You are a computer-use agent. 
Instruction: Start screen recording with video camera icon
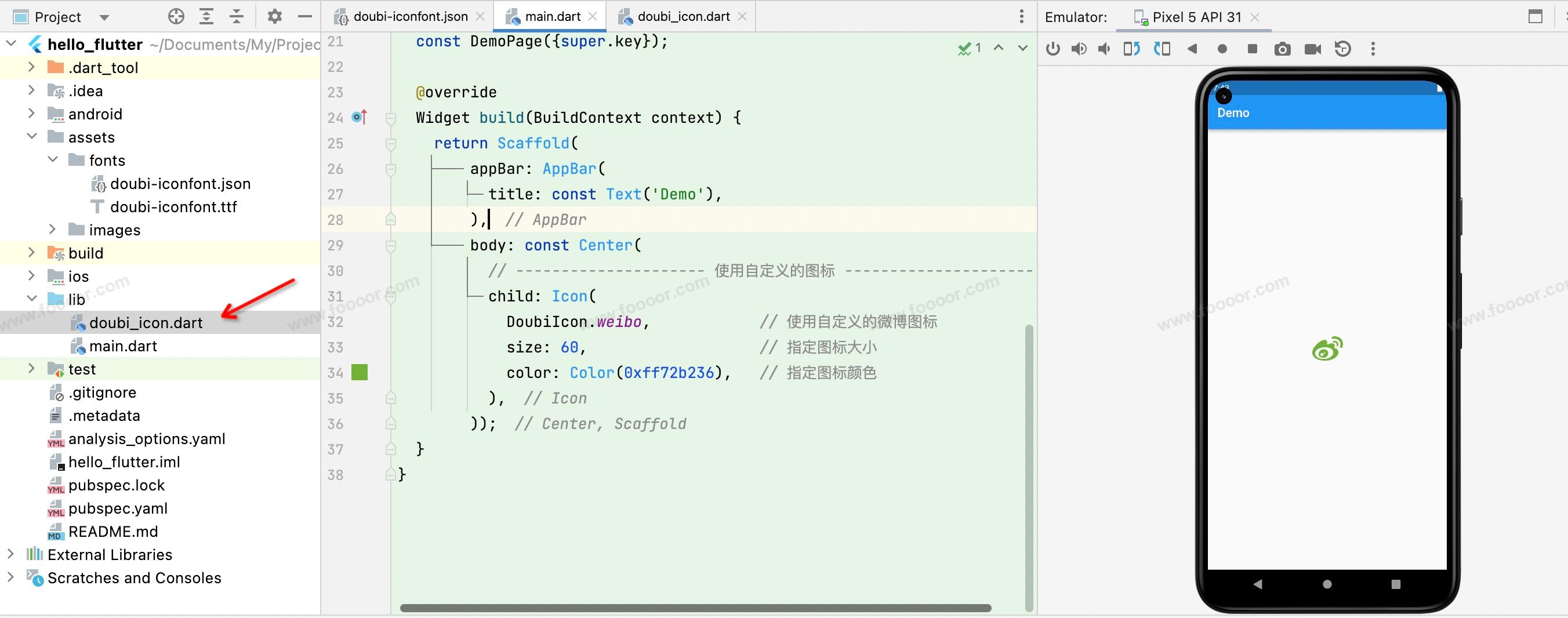(1312, 49)
